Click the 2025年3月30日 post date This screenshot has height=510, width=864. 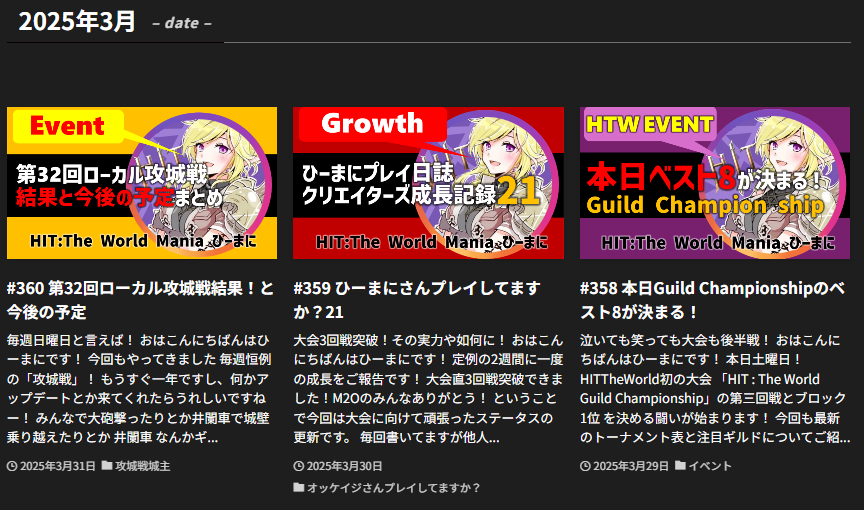[x=345, y=466]
